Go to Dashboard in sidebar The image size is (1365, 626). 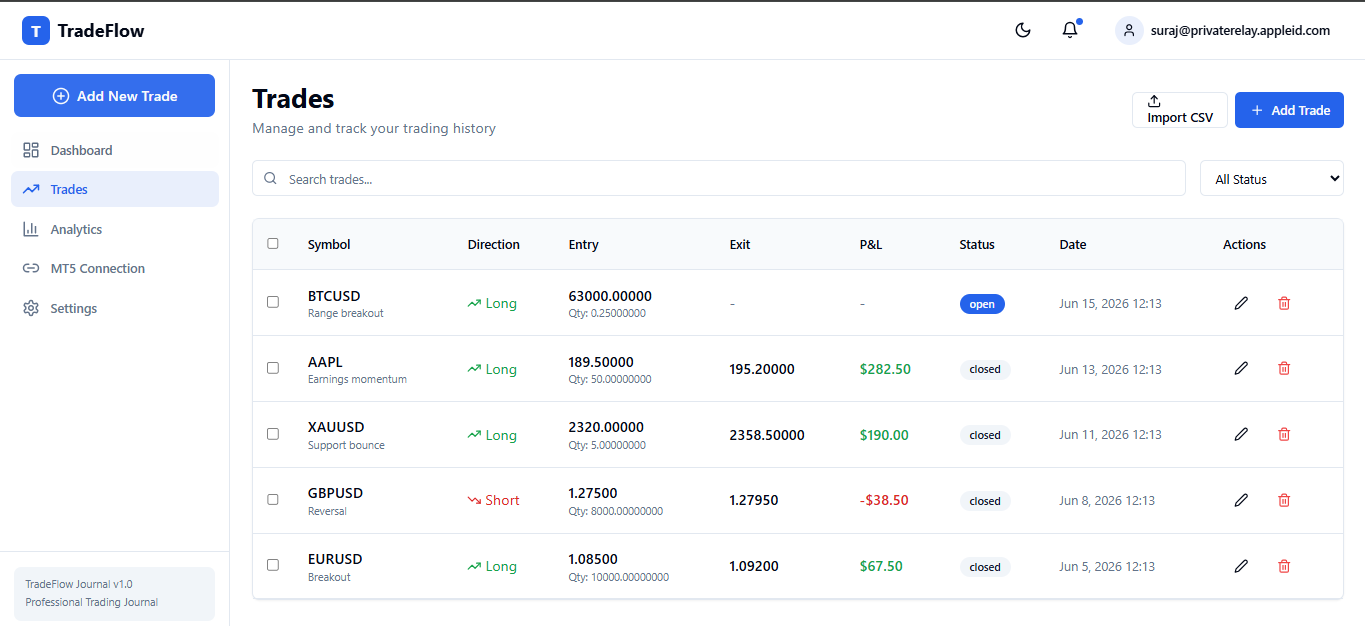pyautogui.click(x=115, y=150)
